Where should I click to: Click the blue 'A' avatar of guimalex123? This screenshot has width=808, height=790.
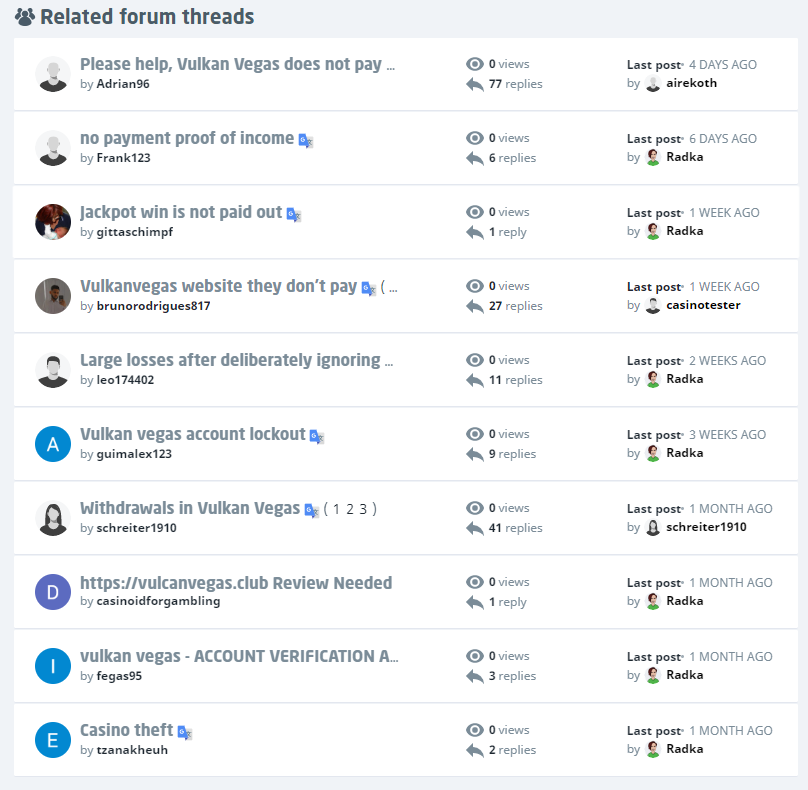53,444
